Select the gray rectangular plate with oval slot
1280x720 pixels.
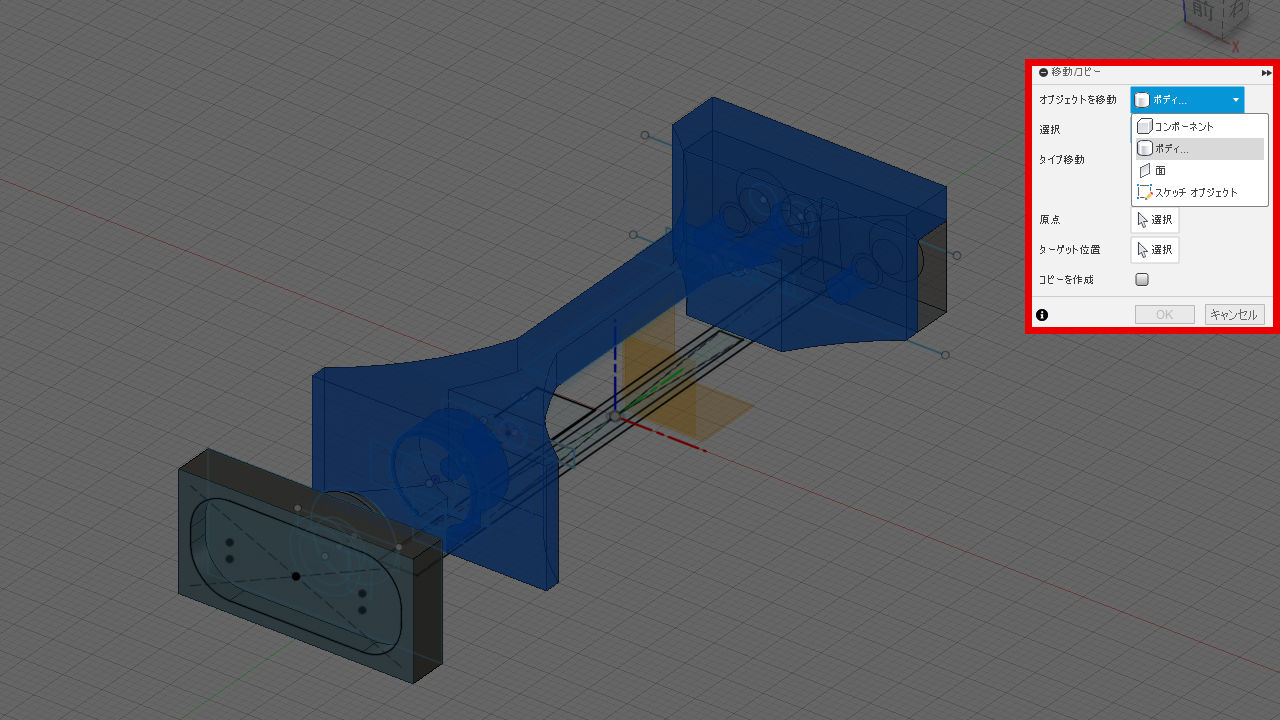click(250, 610)
